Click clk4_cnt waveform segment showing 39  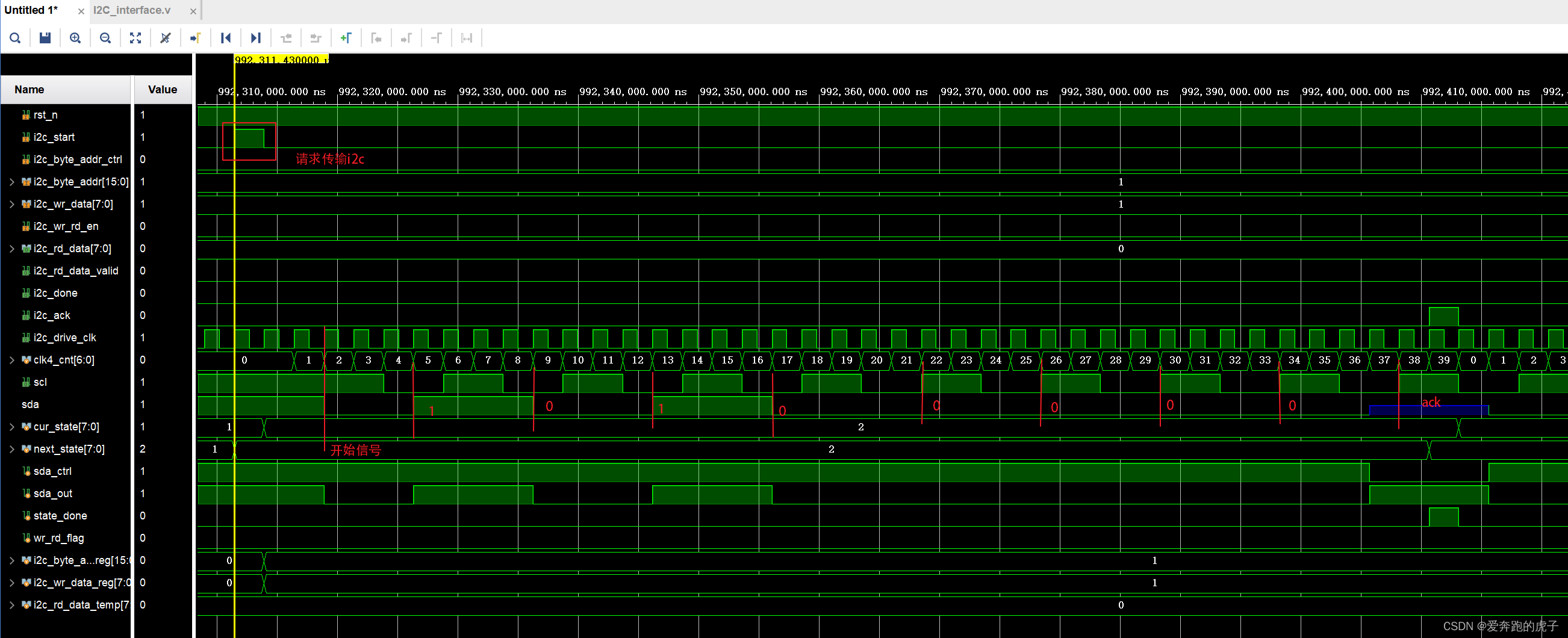click(x=1444, y=360)
